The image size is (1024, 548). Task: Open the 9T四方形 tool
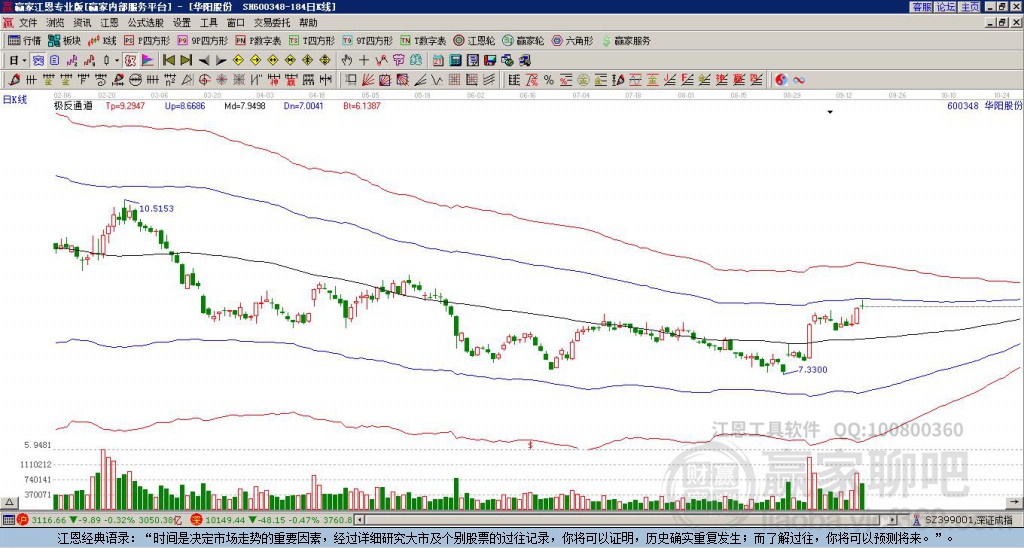coord(367,40)
